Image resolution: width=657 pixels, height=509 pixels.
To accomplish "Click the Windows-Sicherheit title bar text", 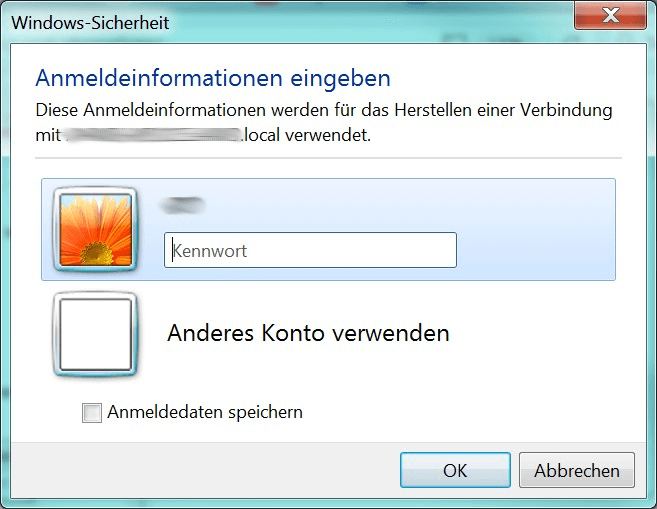I will (x=90, y=23).
